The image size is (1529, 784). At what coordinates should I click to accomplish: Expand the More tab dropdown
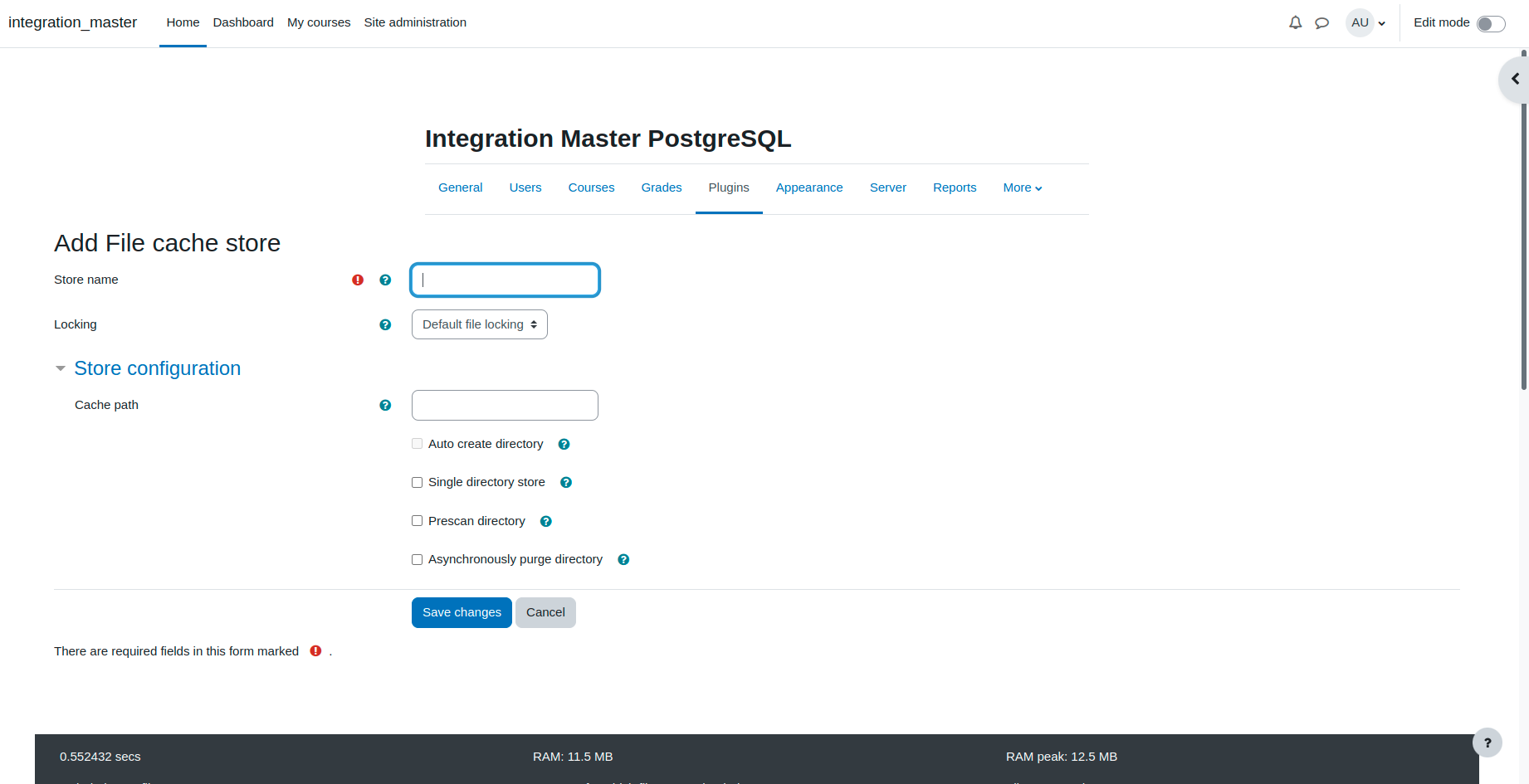coord(1023,187)
